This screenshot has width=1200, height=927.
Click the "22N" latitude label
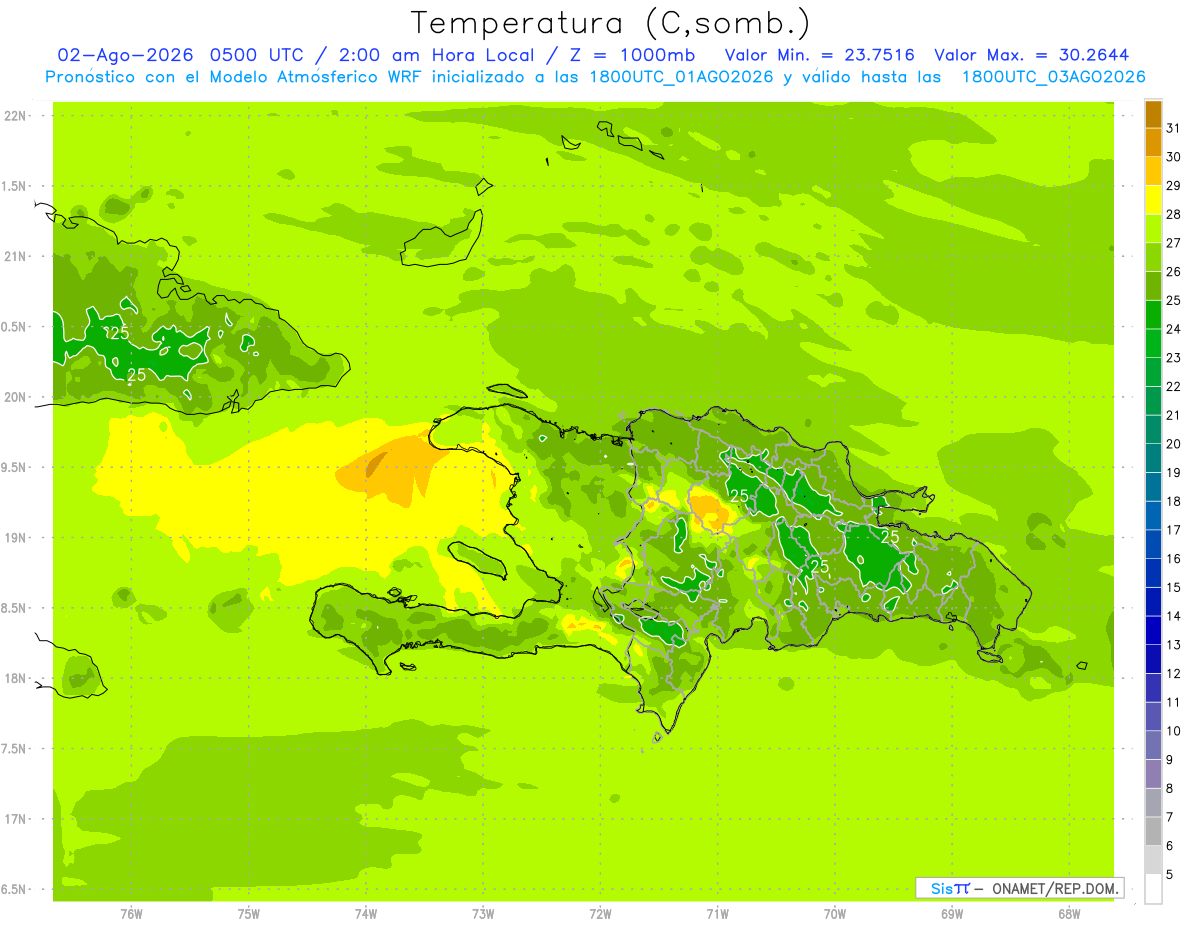pyautogui.click(x=15, y=116)
